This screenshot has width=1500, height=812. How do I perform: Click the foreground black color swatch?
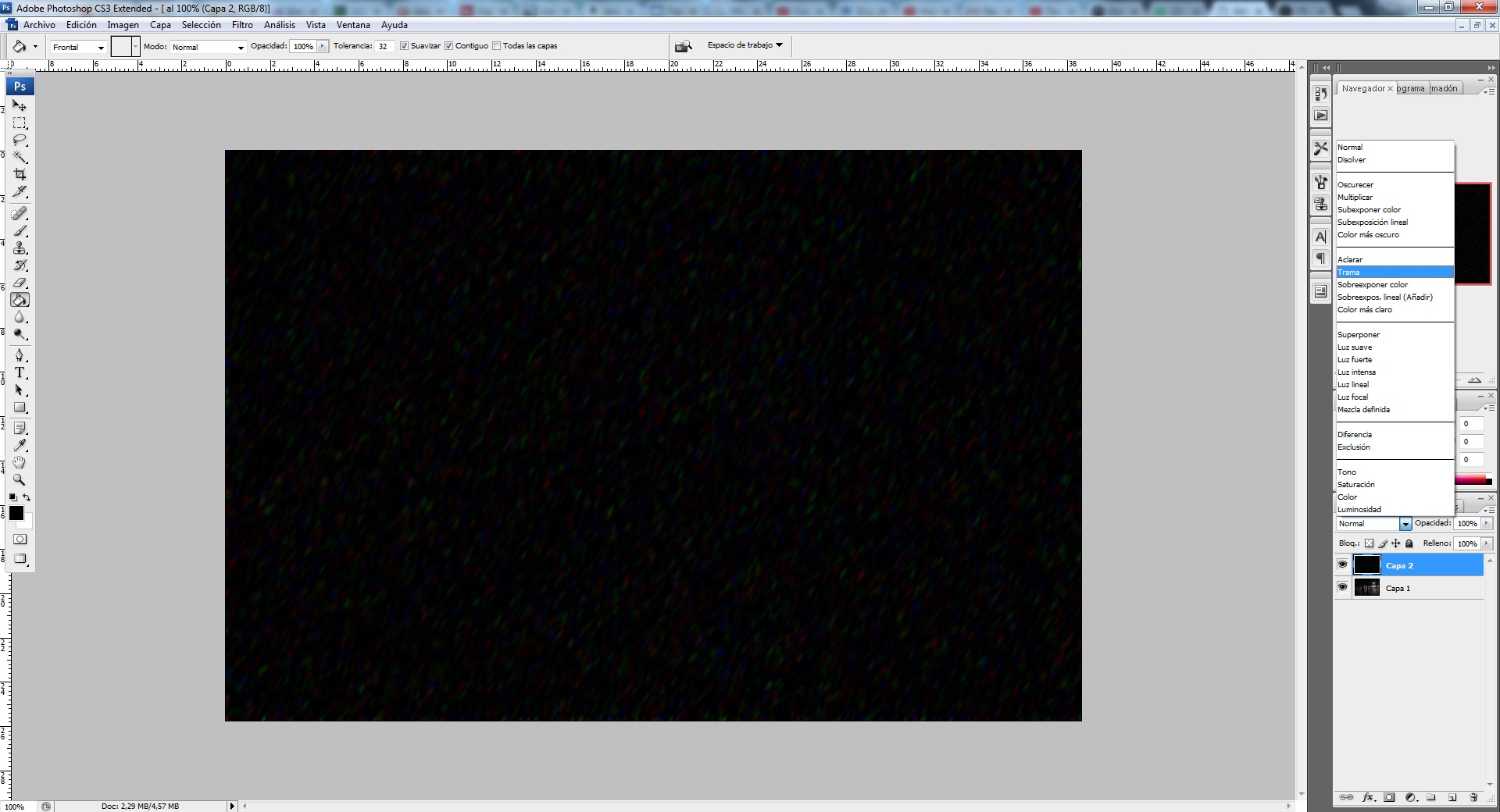coord(16,513)
